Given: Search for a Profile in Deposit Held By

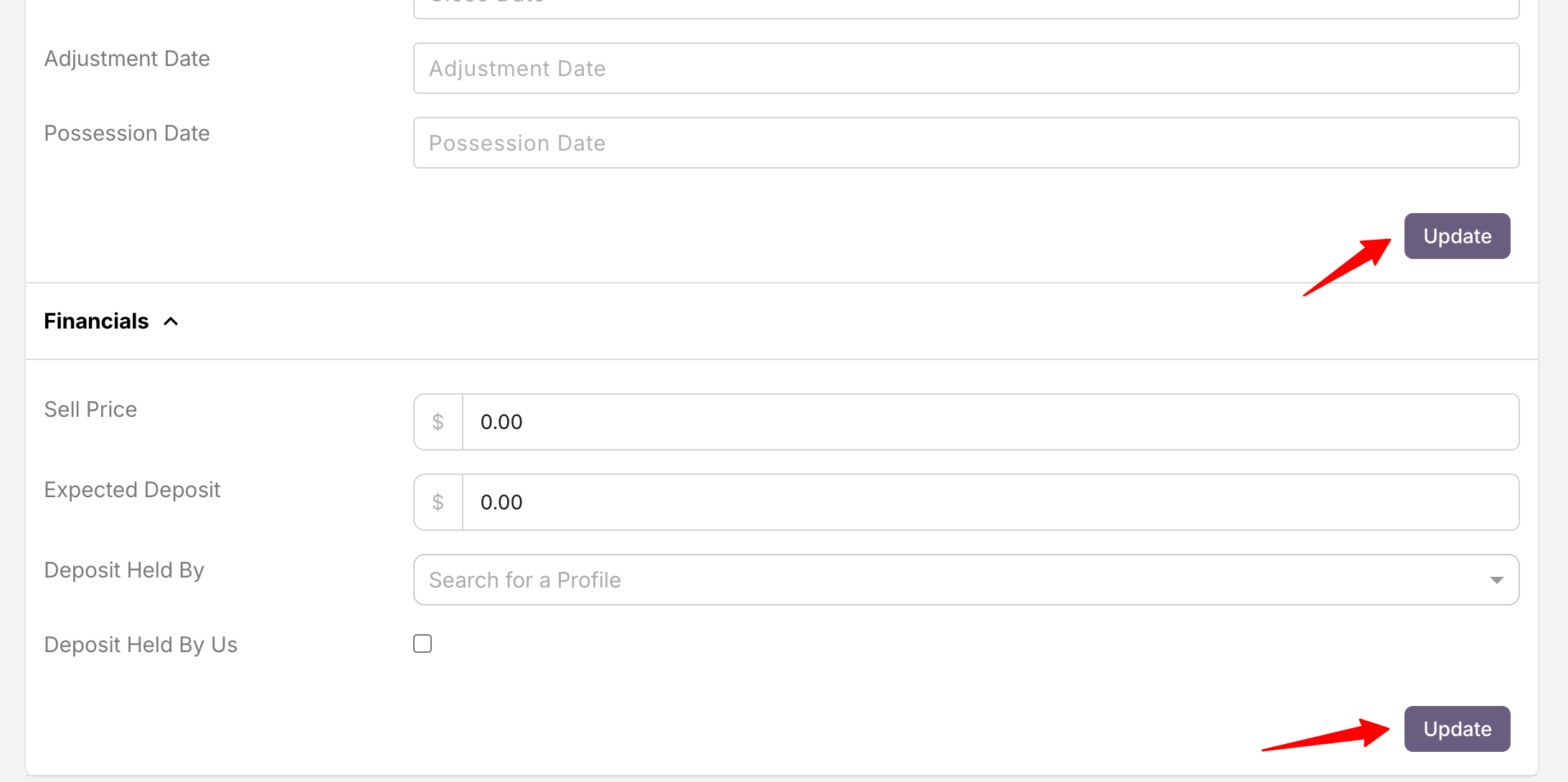Looking at the screenshot, I should (932, 580).
